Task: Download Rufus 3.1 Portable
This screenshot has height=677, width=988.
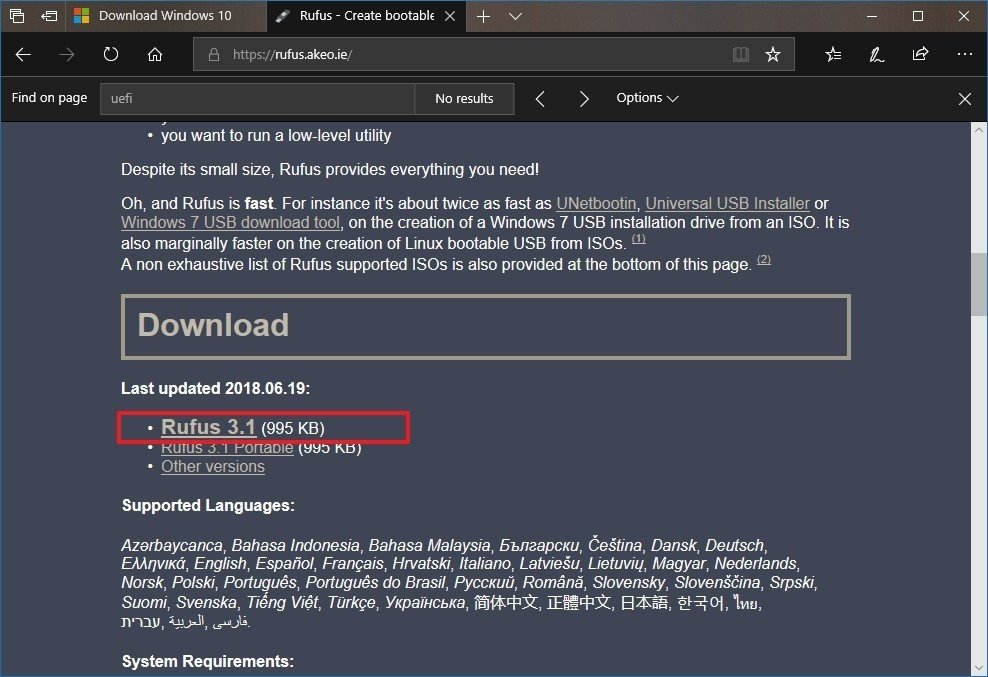Action: pyautogui.click(x=227, y=448)
